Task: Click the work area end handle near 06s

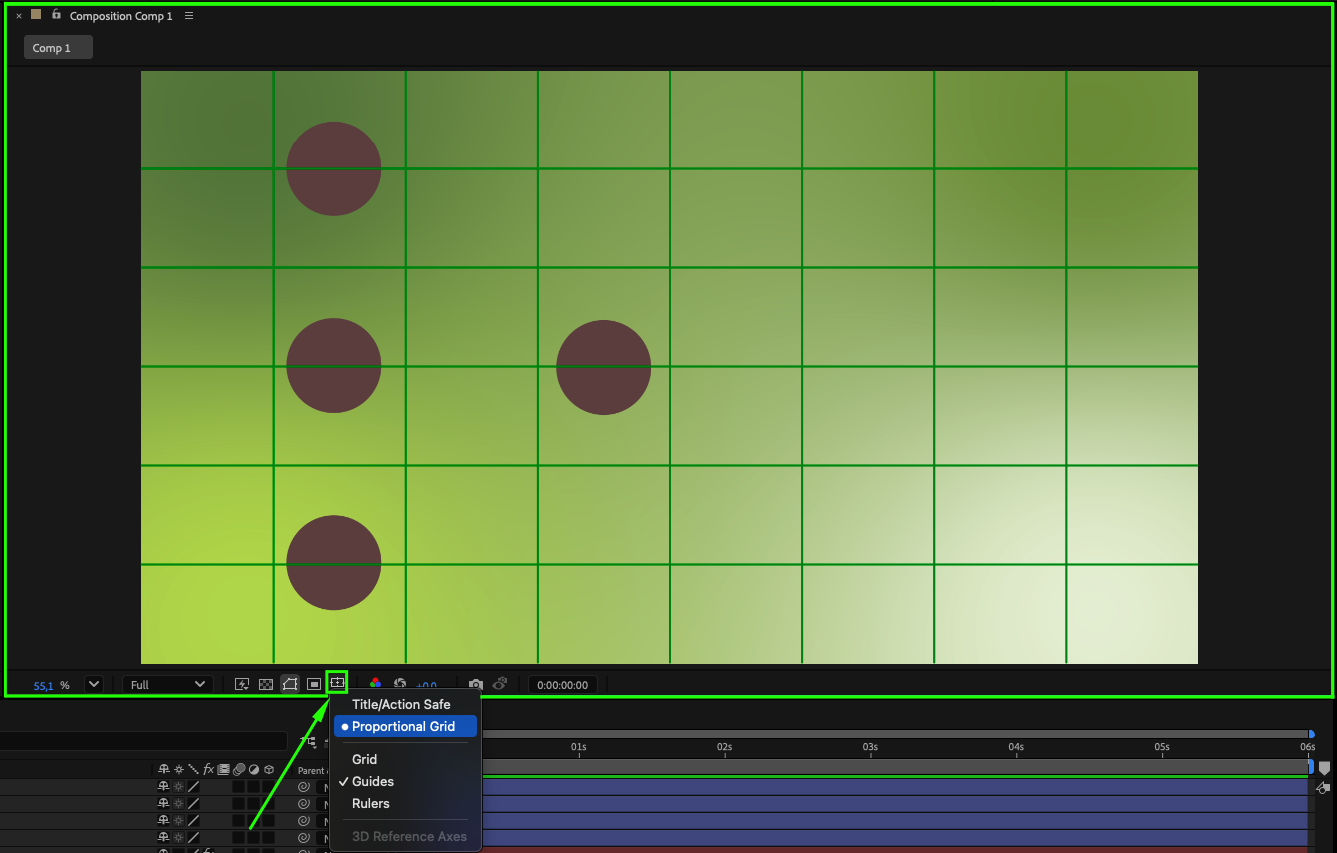Action: [1311, 766]
